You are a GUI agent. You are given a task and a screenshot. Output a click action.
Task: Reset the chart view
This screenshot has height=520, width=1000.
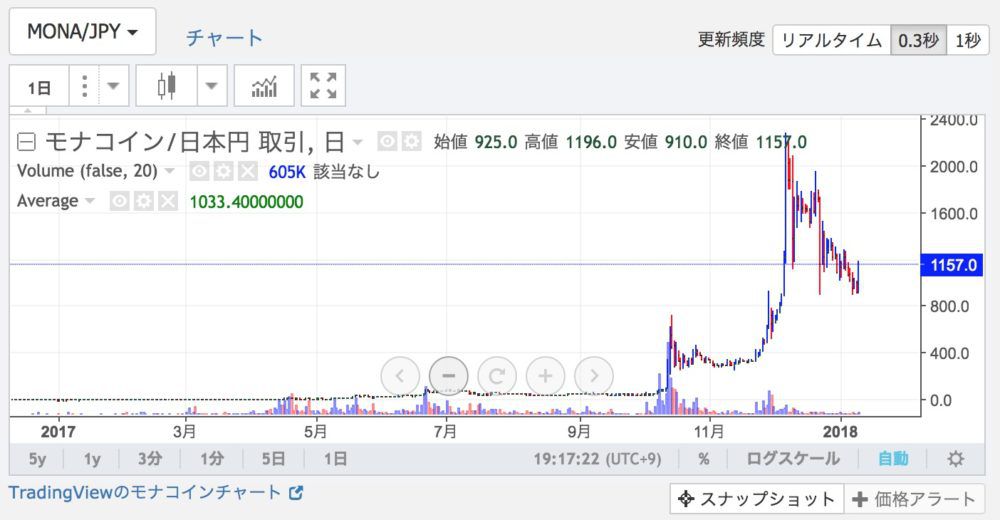click(x=497, y=376)
